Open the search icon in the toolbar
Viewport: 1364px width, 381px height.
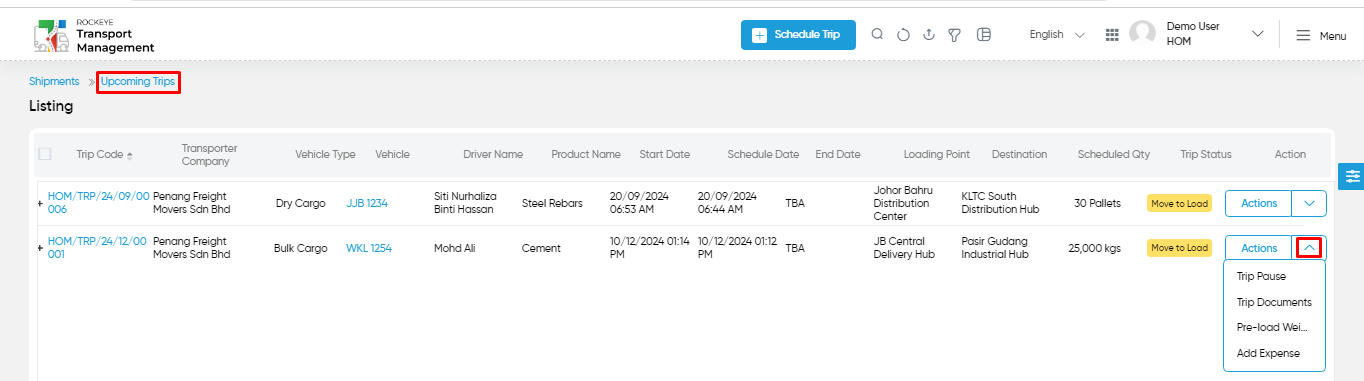877,34
